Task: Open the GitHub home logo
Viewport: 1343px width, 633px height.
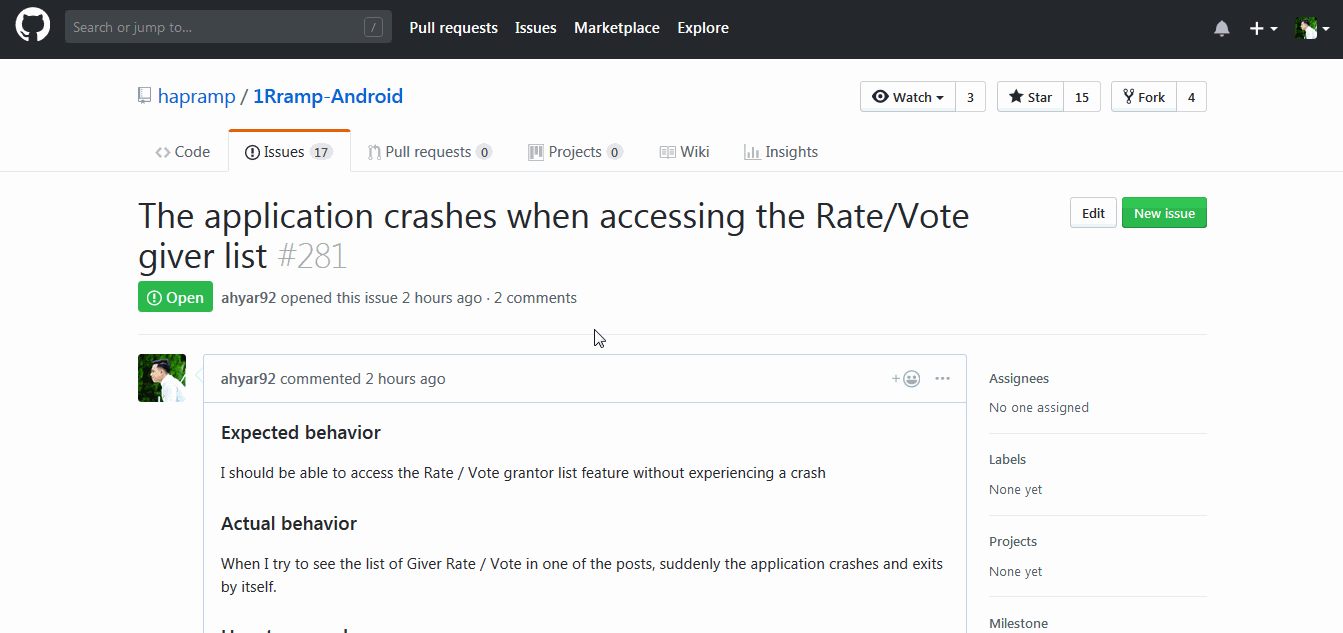Action: coord(32,27)
